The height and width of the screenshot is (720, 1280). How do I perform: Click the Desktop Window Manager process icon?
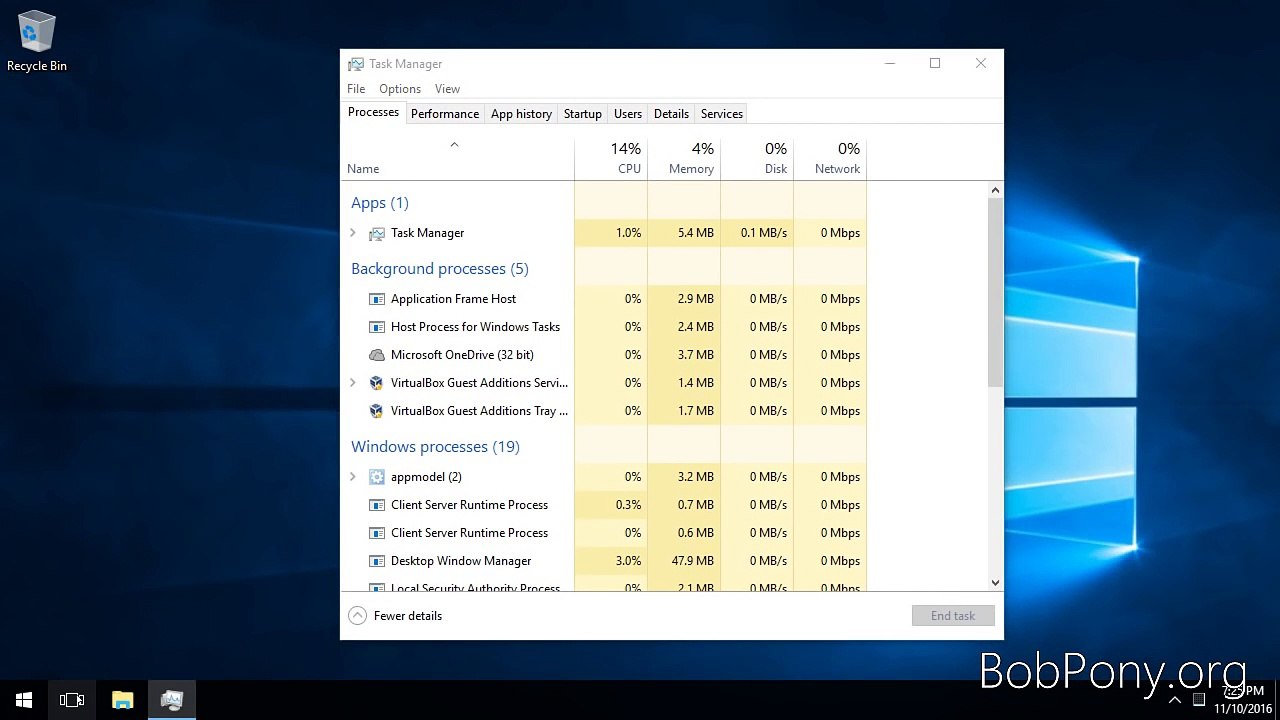coord(377,561)
